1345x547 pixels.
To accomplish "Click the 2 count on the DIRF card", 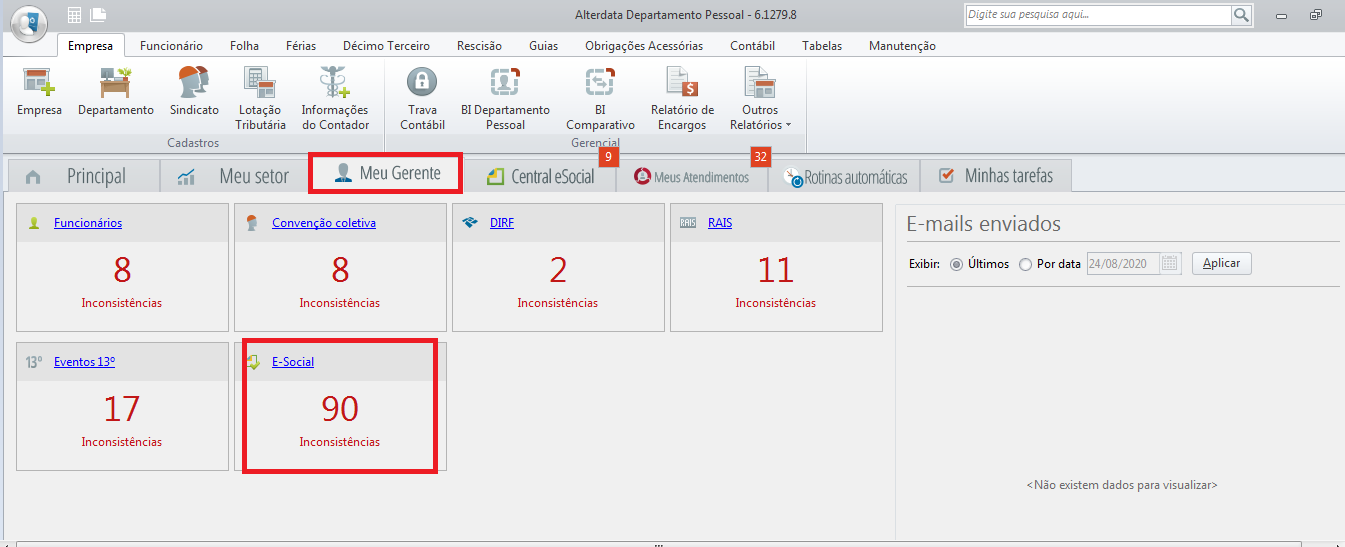I will (x=558, y=270).
